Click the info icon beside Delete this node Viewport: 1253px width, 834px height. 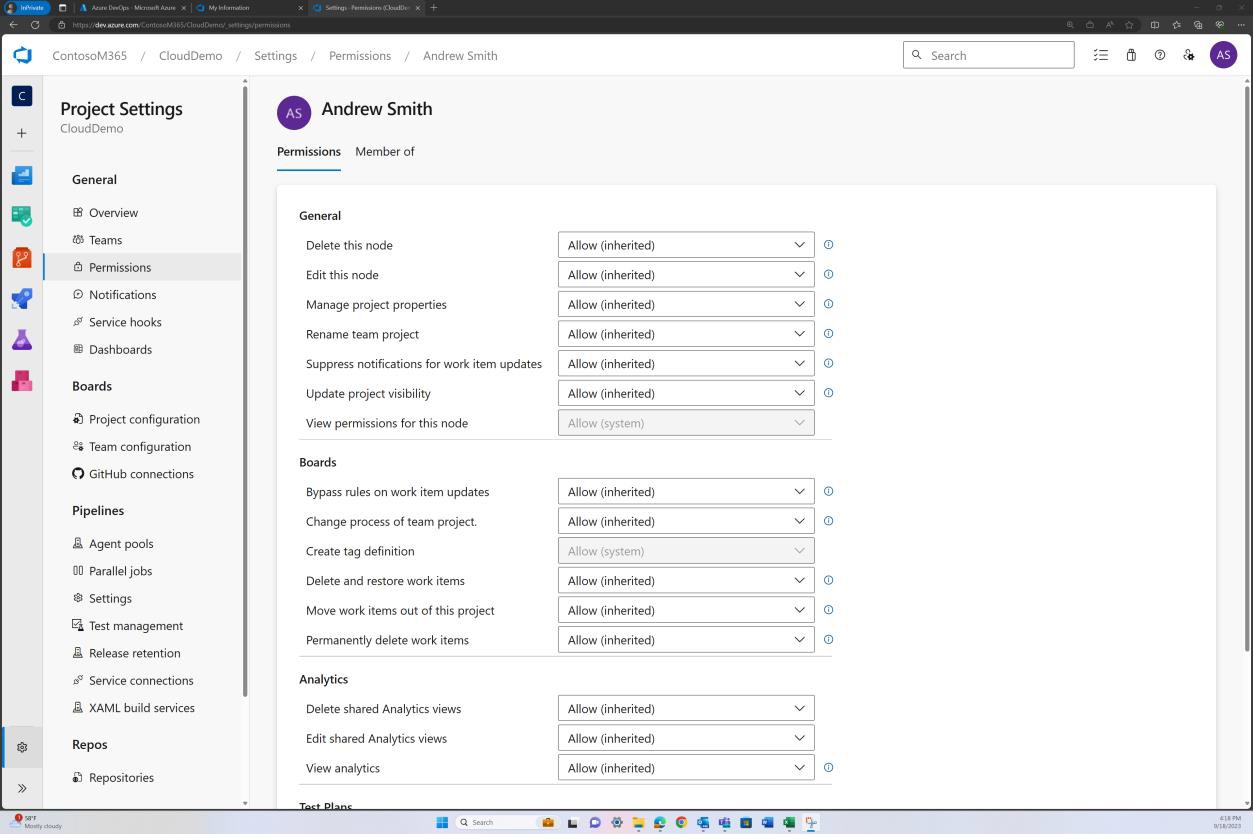coord(828,244)
